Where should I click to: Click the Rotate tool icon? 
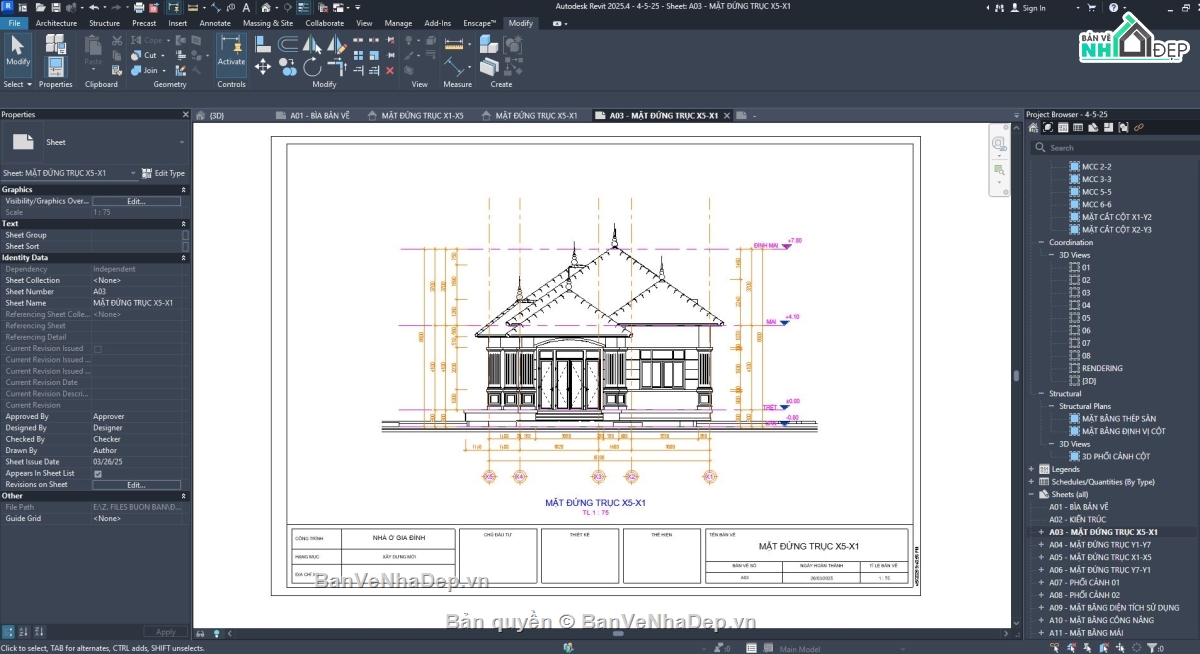point(312,67)
